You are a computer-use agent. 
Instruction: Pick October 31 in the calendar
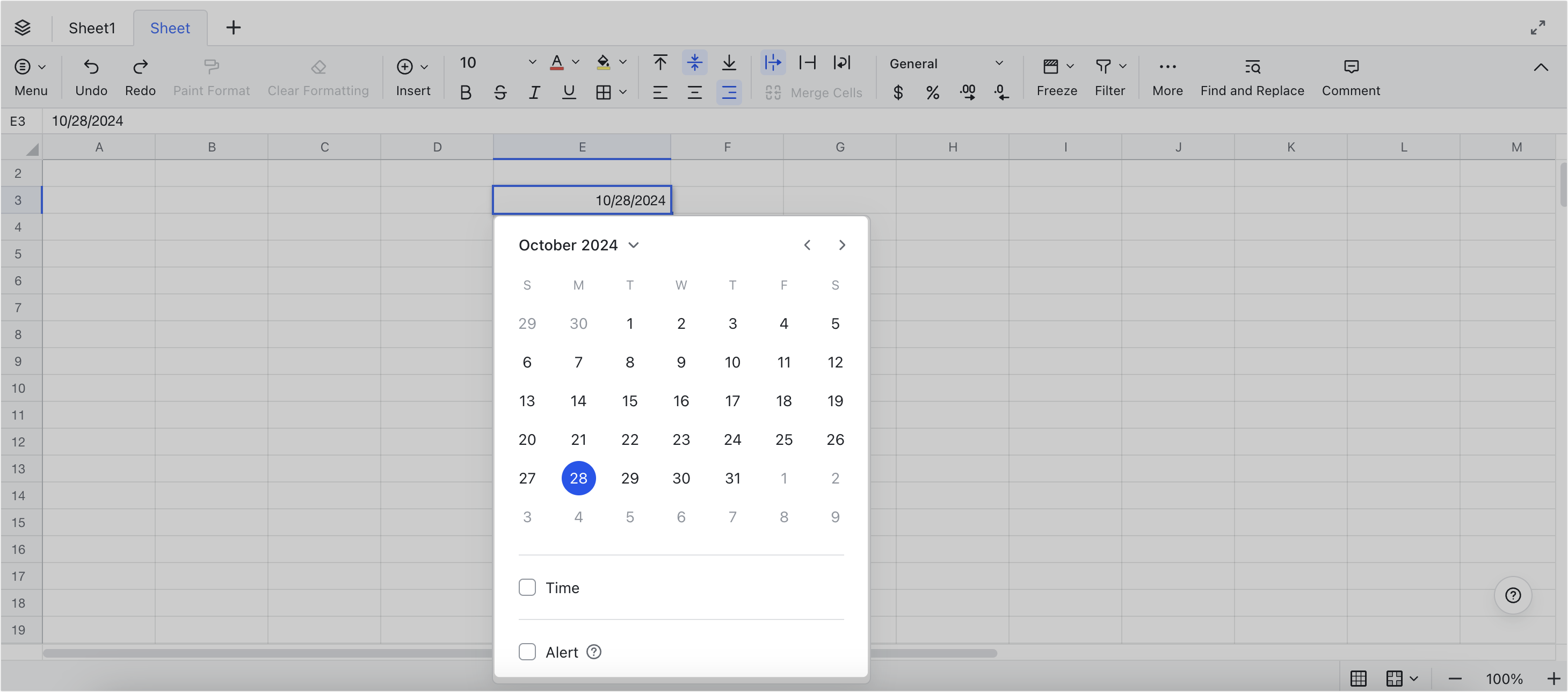[x=732, y=478]
